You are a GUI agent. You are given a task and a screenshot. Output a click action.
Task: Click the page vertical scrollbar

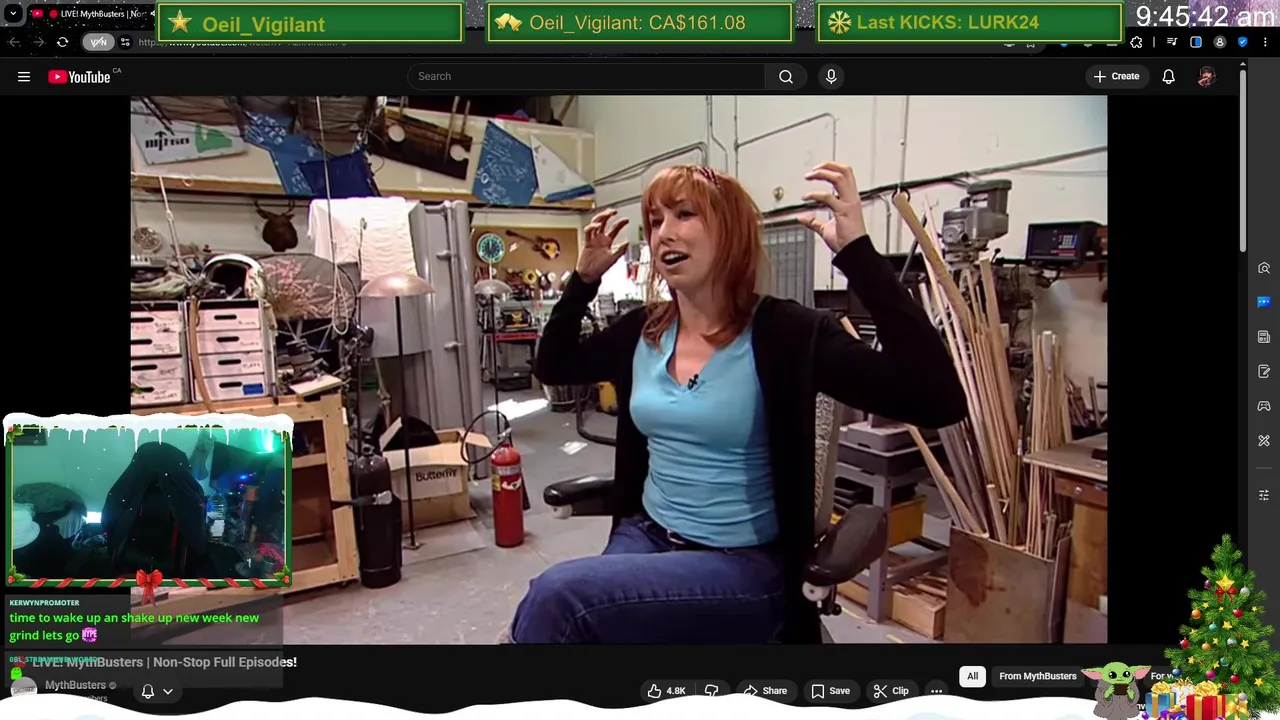tap(1243, 160)
